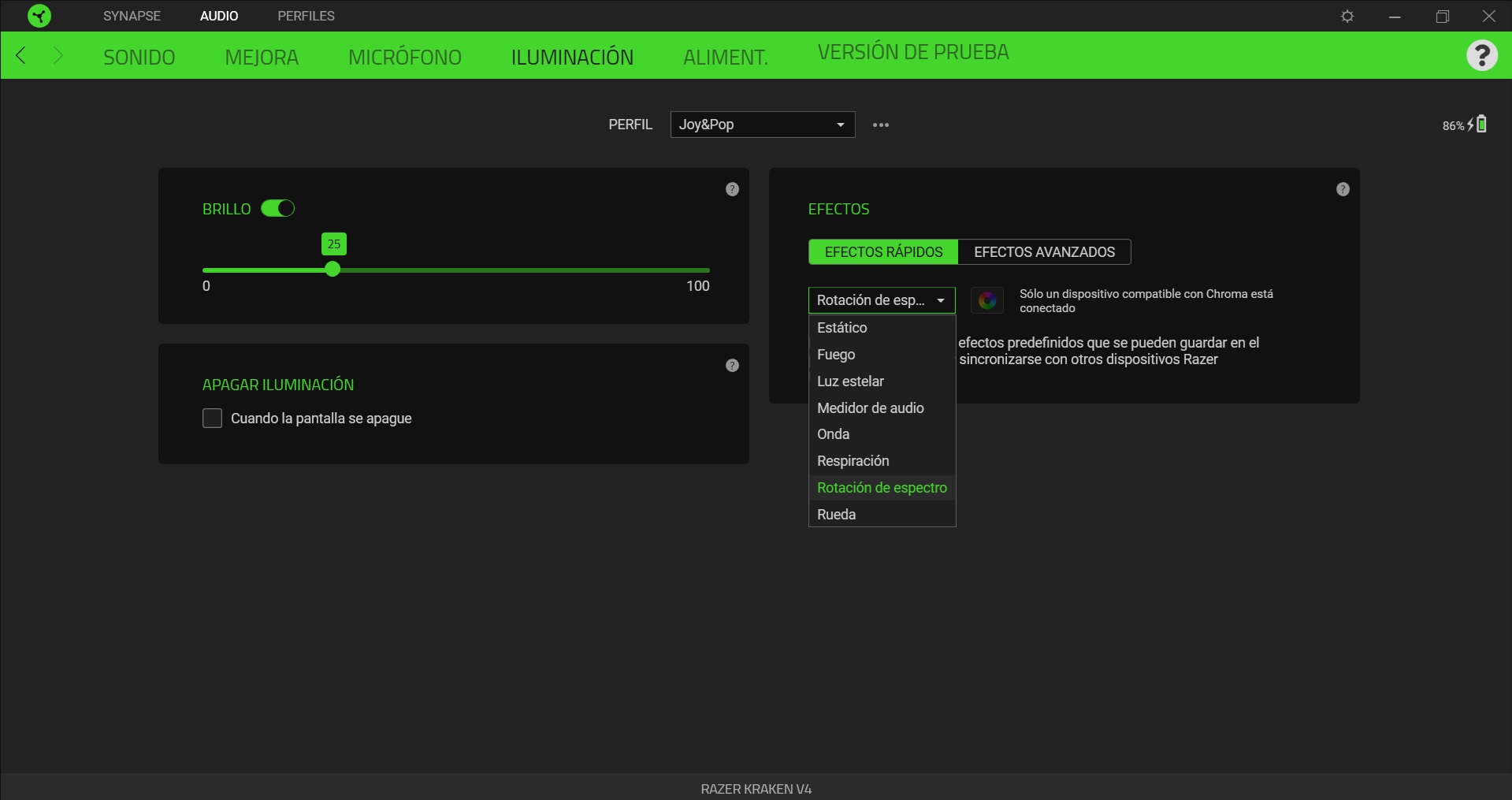Select Medidor de audio from effect list
Image resolution: width=1512 pixels, height=800 pixels.
coord(870,408)
